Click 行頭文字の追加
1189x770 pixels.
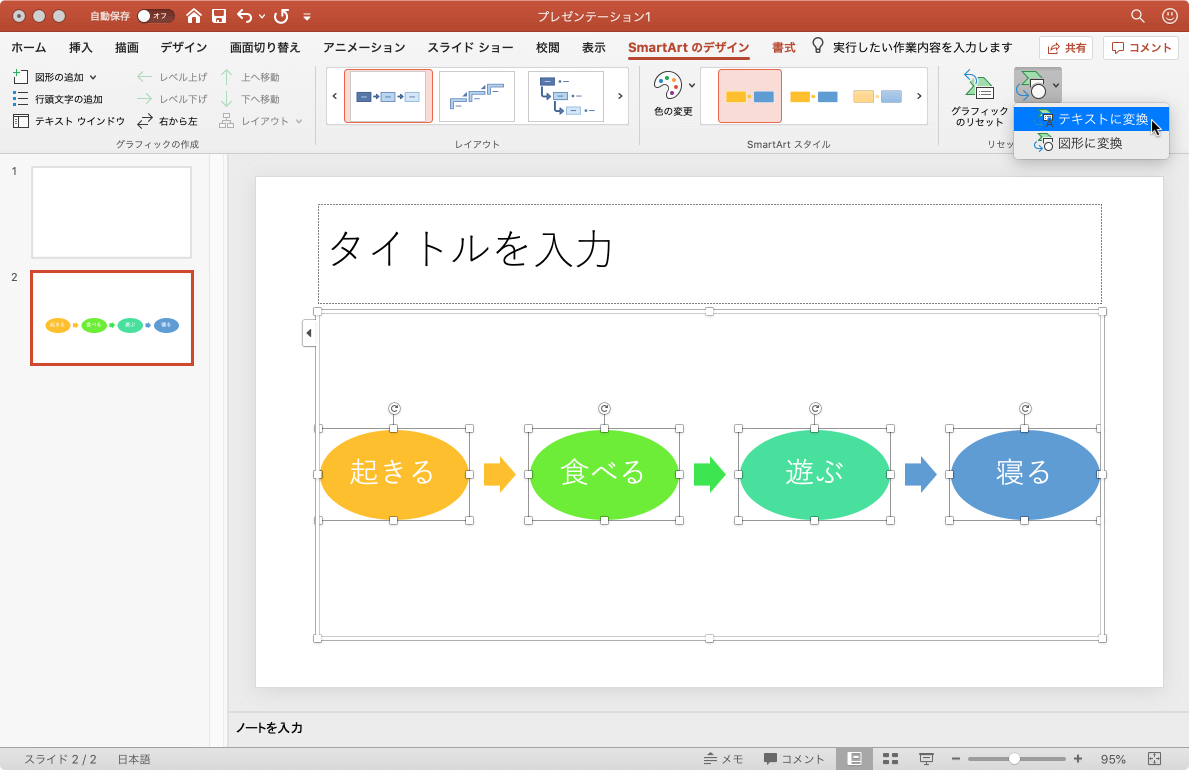point(58,99)
